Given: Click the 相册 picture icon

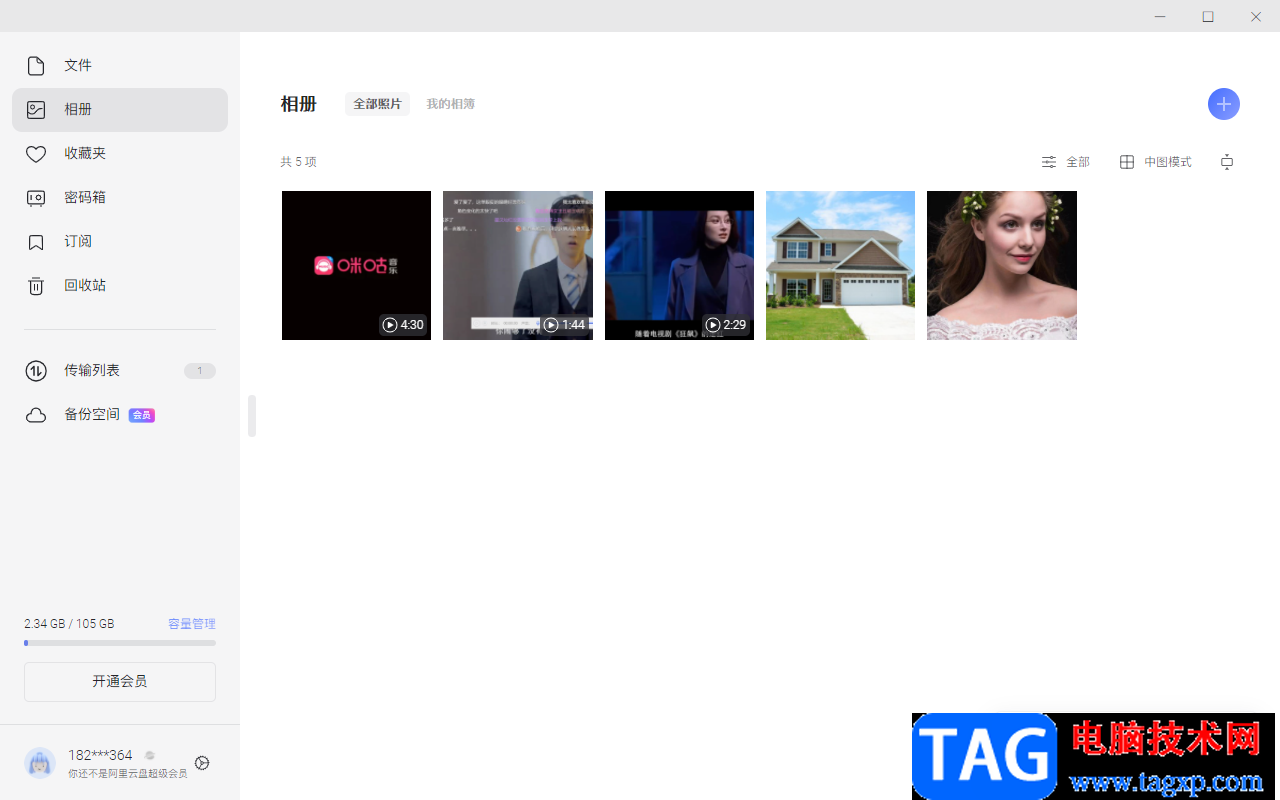Looking at the screenshot, I should tap(36, 110).
